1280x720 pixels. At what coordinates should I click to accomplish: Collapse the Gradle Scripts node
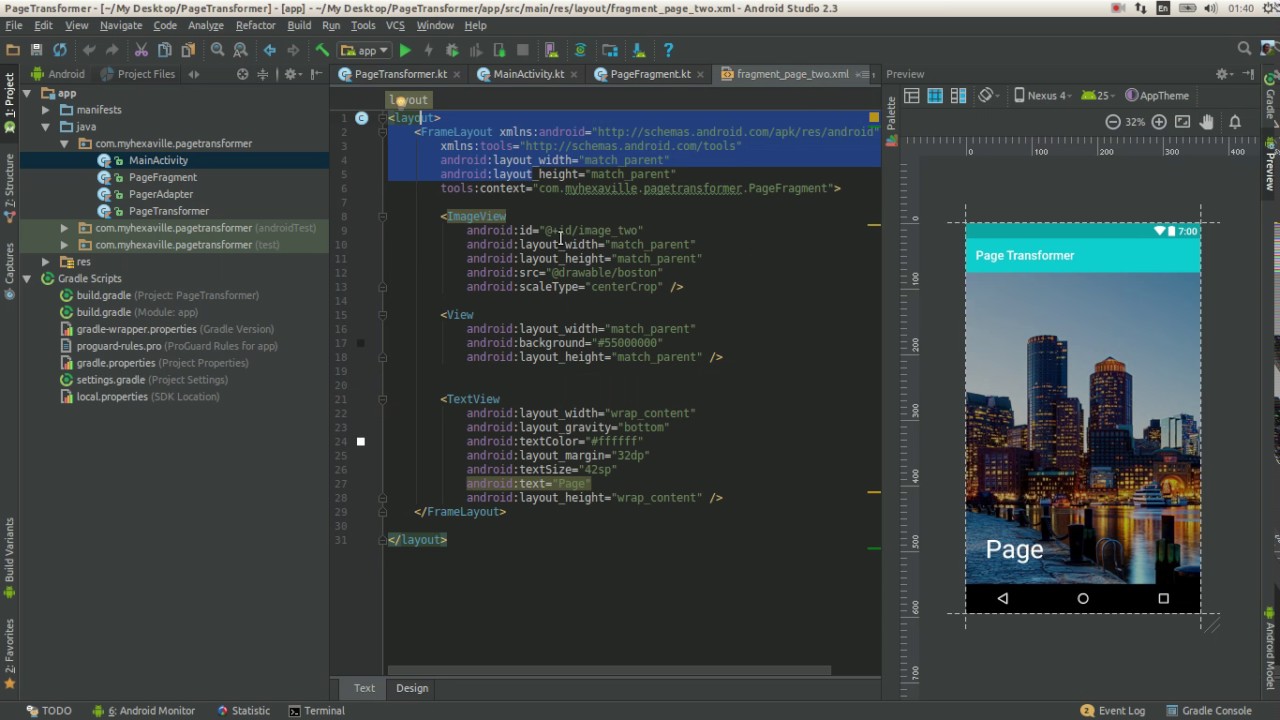point(27,279)
